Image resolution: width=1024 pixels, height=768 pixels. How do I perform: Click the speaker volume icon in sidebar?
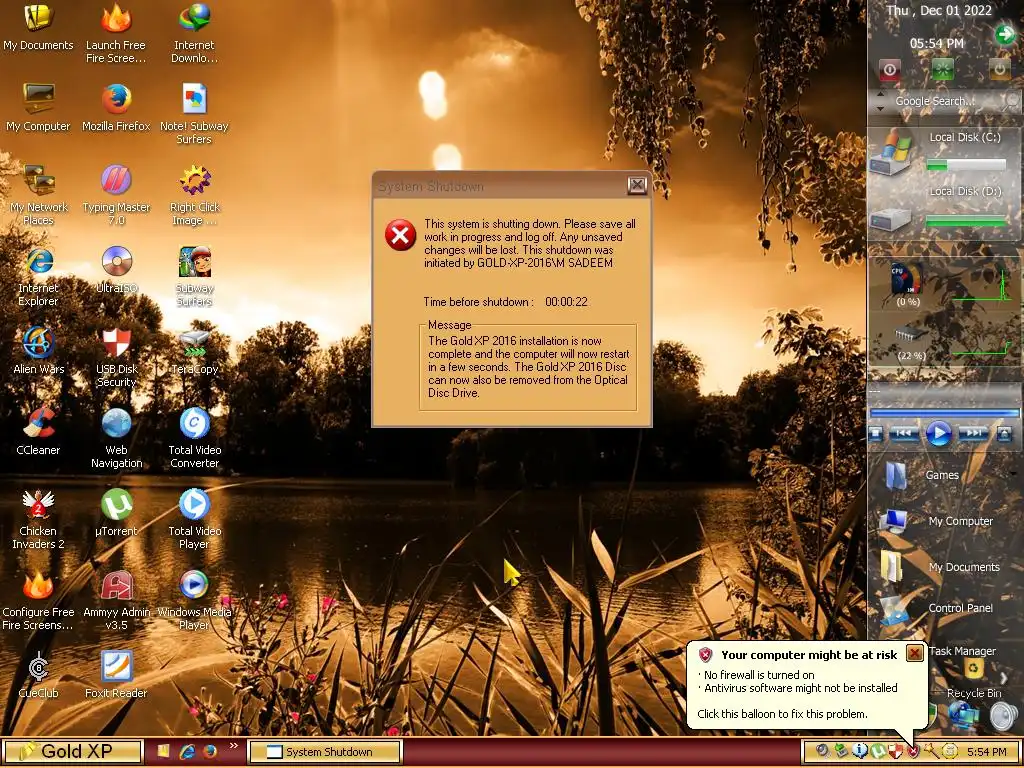pos(1004,716)
